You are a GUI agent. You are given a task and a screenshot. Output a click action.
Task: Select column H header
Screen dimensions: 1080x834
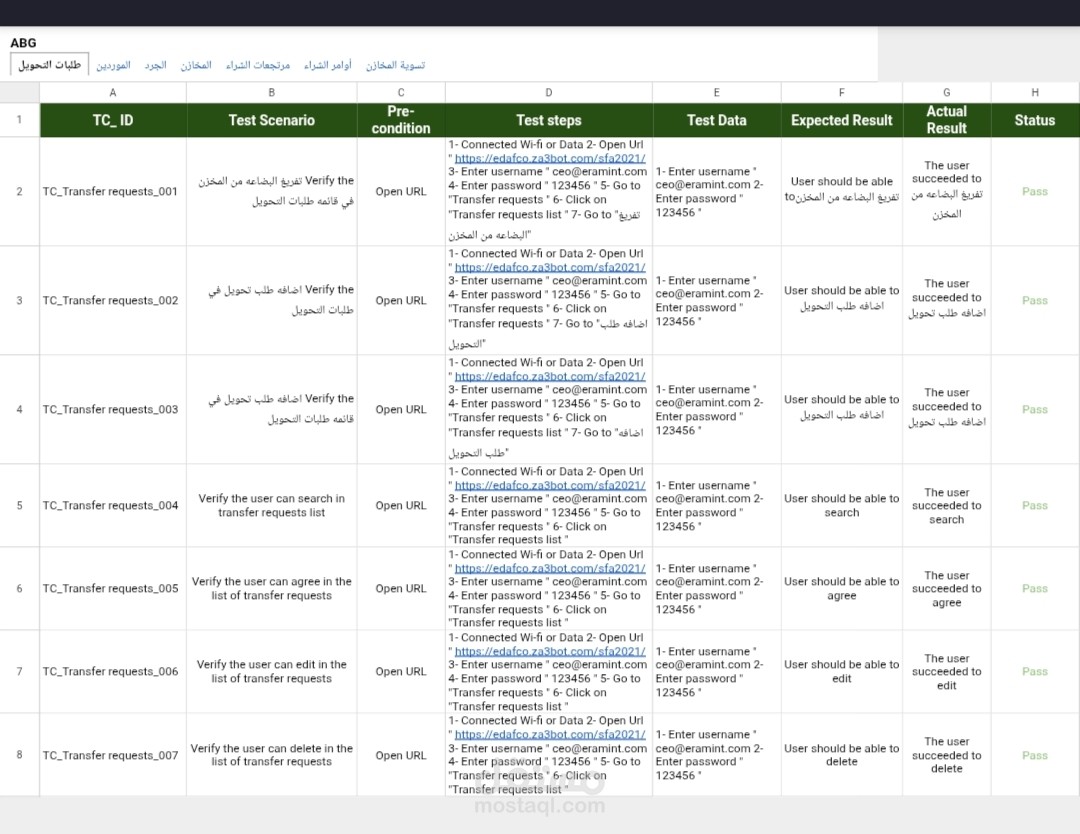click(1035, 92)
